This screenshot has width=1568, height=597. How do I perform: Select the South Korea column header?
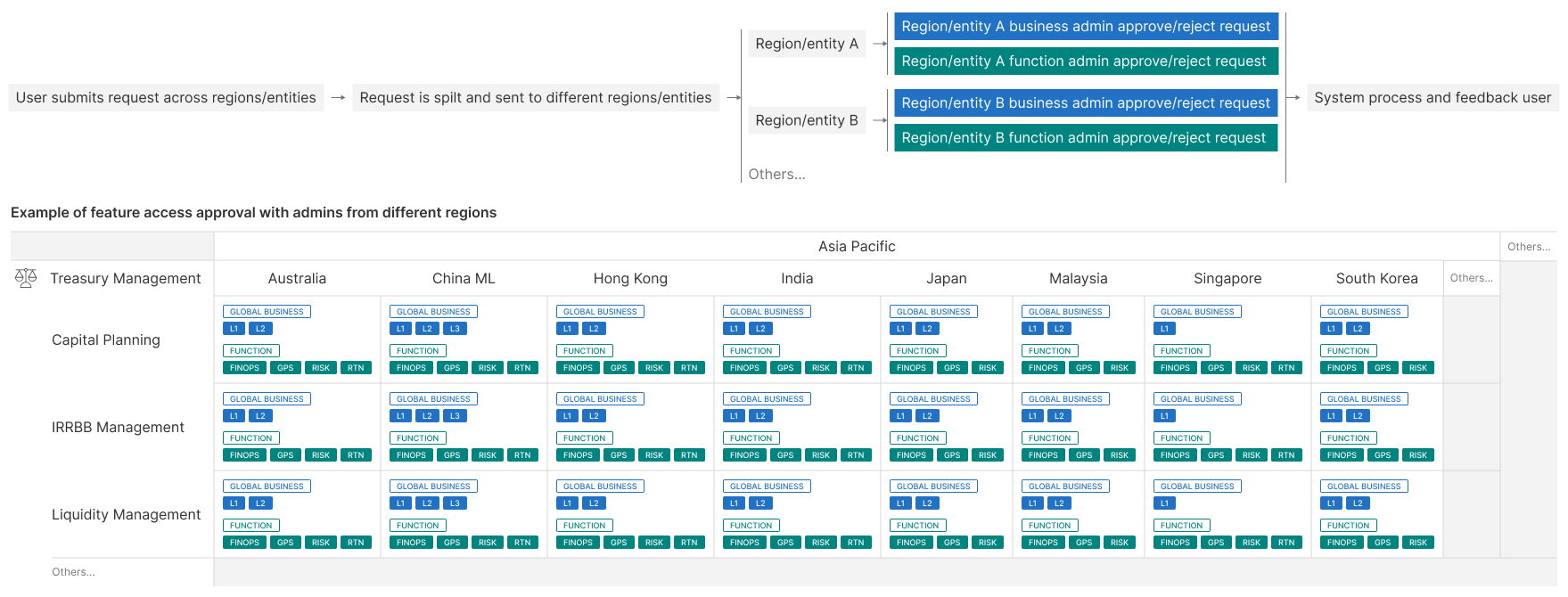(1376, 279)
